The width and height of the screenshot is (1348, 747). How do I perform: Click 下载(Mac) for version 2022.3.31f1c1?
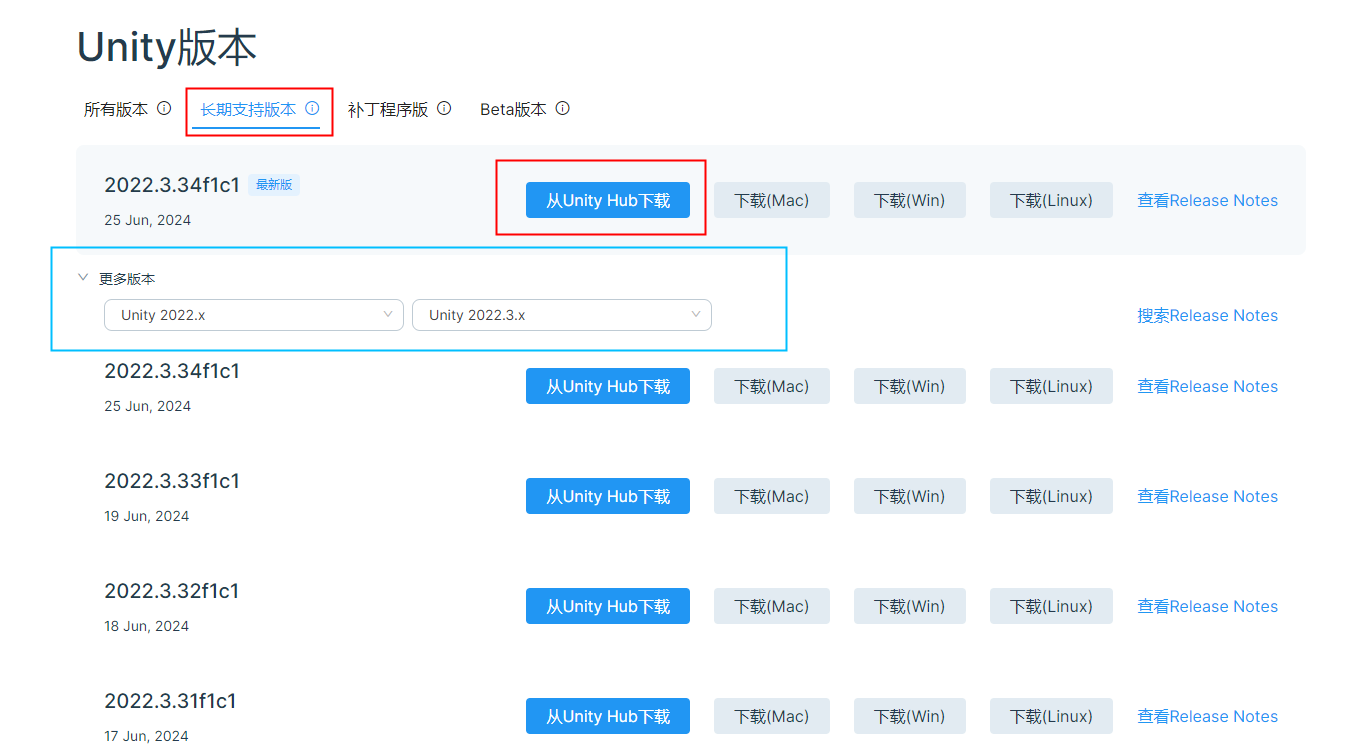click(x=772, y=716)
